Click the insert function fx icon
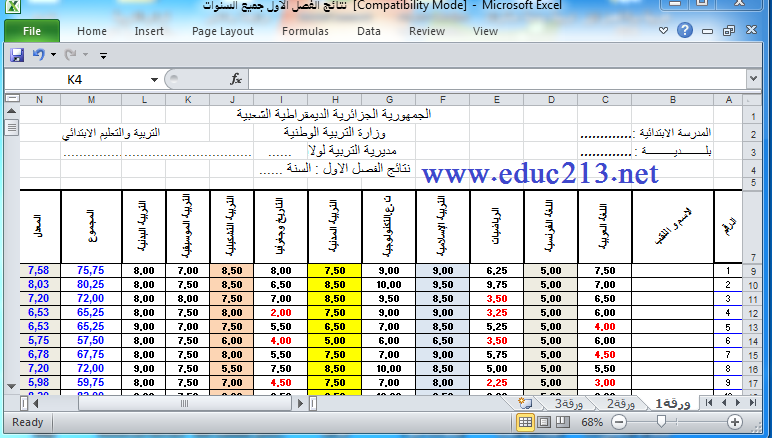The height and width of the screenshot is (438, 772). 236,79
